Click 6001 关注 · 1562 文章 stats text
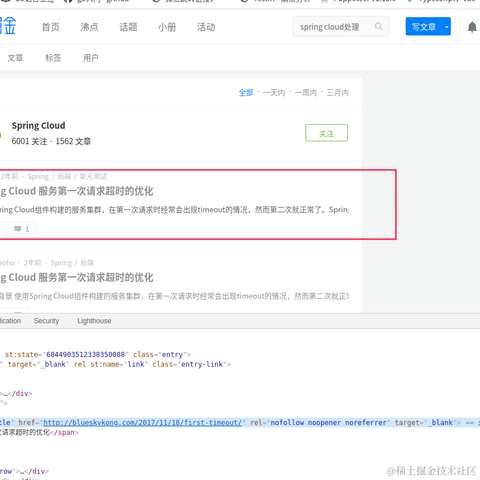Screen dimensions: 480x480 (51, 141)
